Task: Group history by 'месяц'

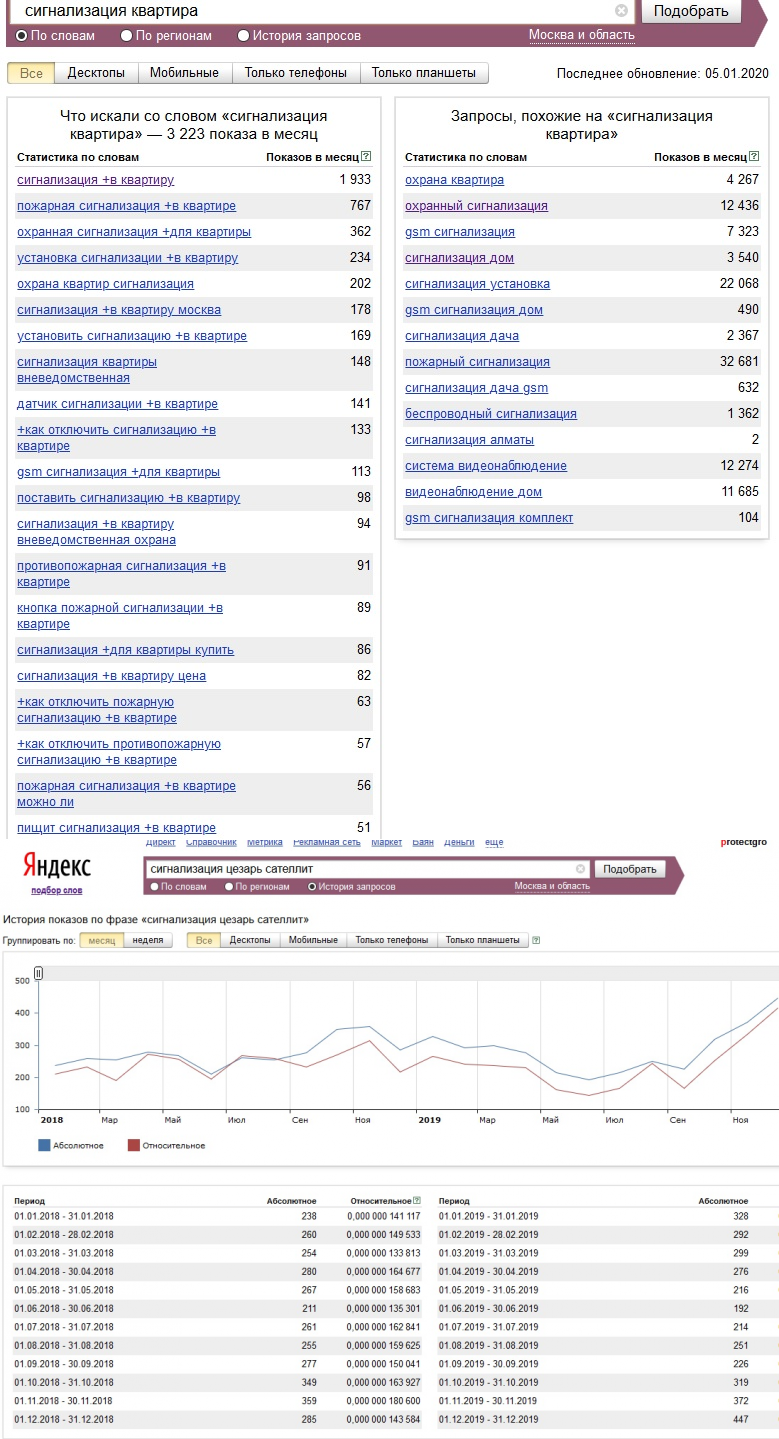Action: point(101,940)
